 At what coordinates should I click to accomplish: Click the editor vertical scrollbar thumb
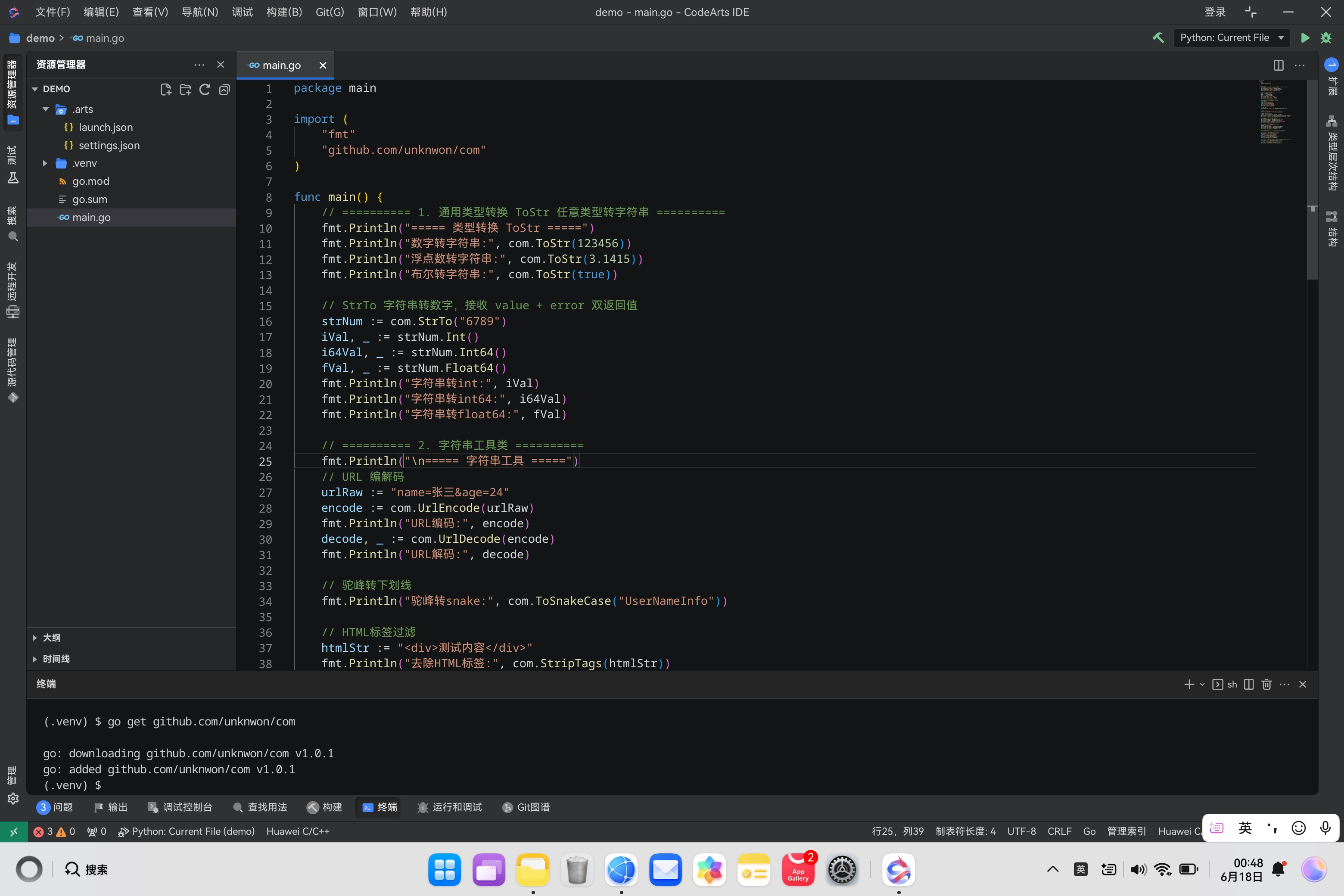1312,180
